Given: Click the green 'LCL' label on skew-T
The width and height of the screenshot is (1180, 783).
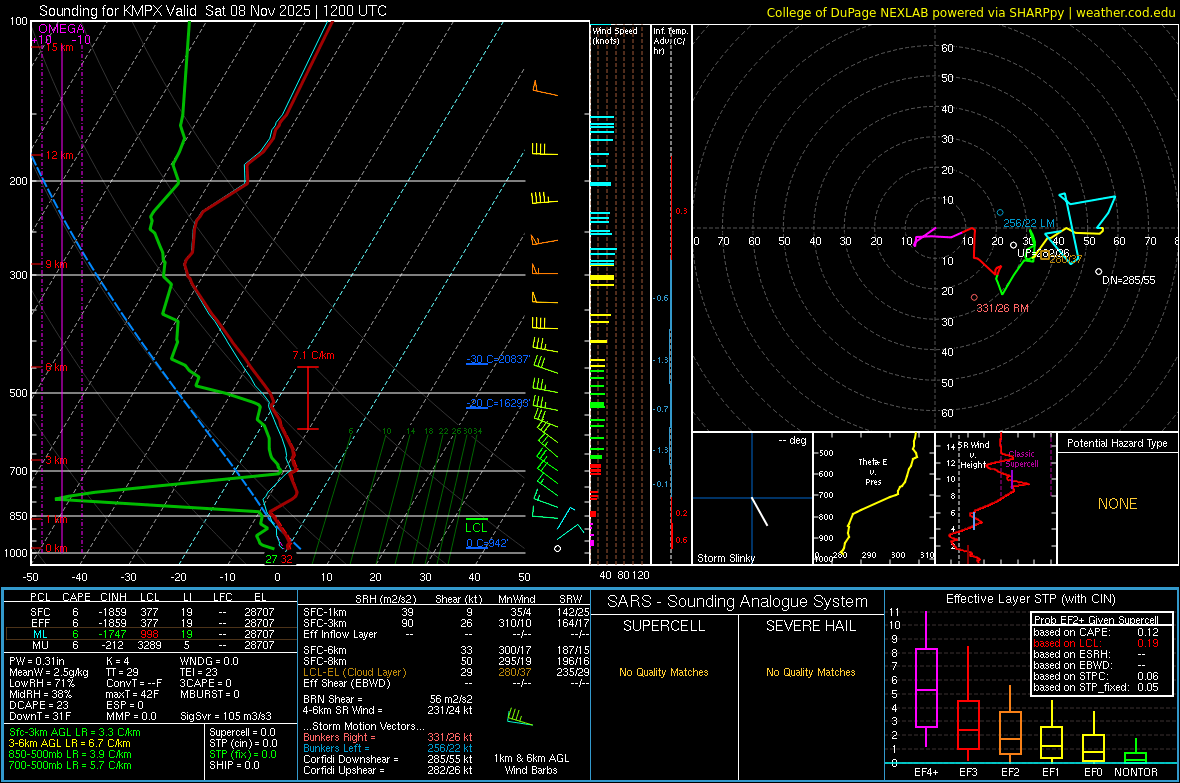Looking at the screenshot, I should click(x=476, y=527).
